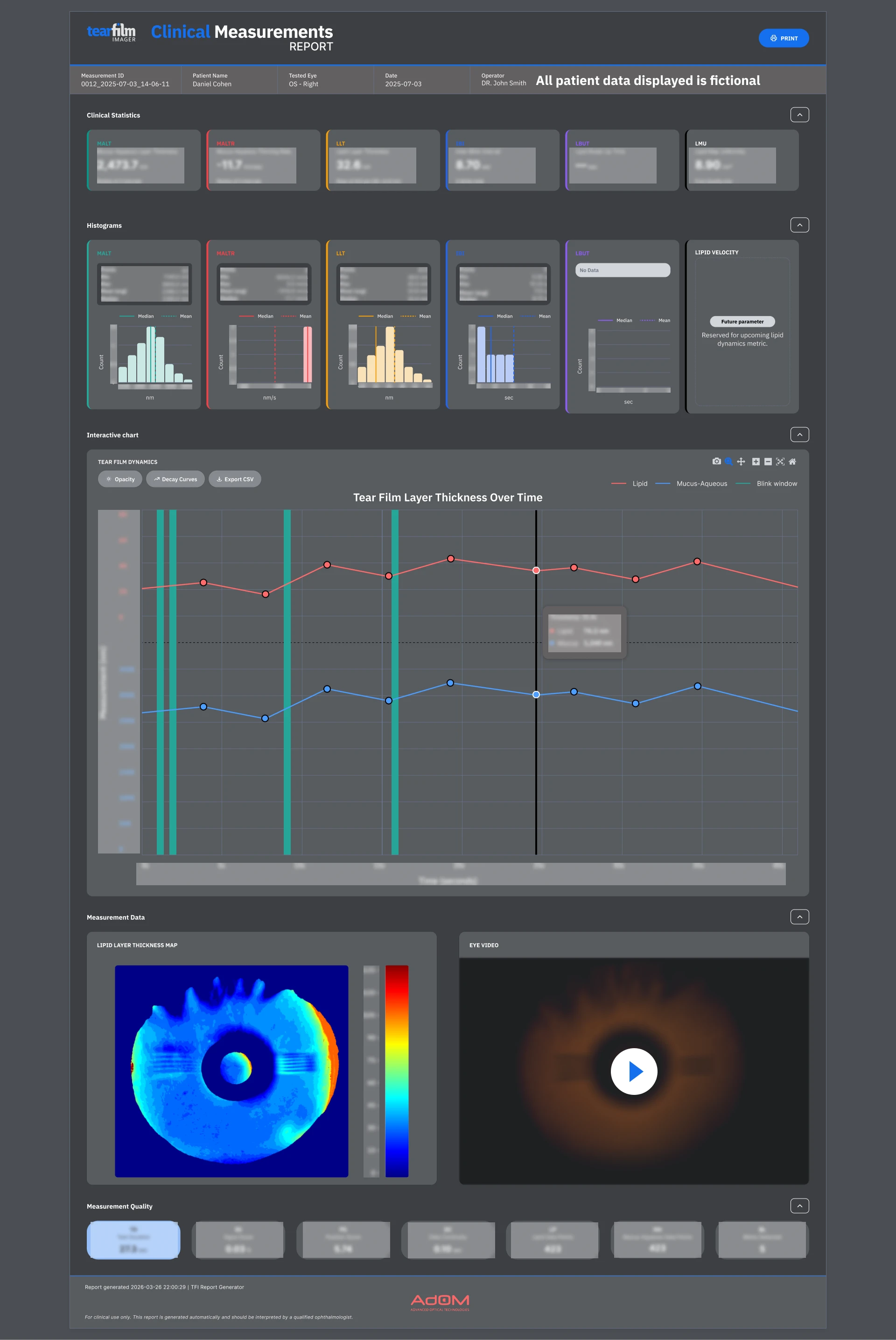
Task: Collapse the Measurement Data section
Action: [x=799, y=917]
